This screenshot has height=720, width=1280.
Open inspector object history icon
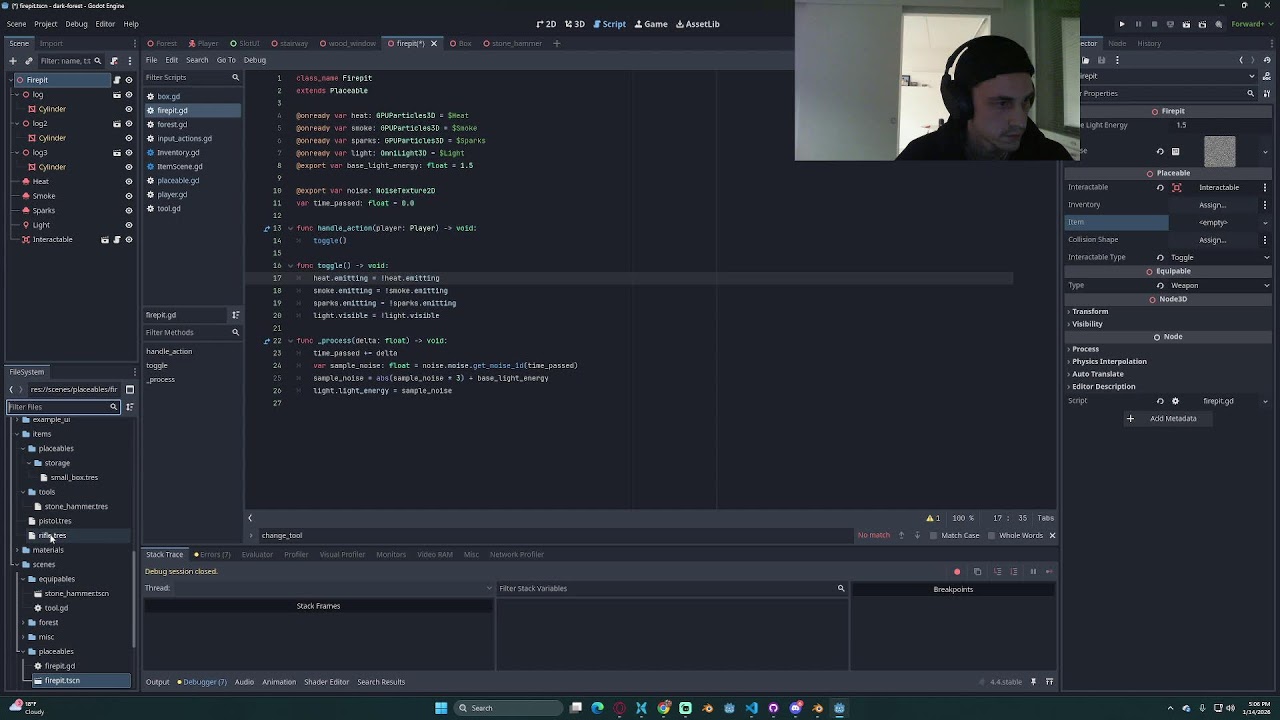point(1267,61)
